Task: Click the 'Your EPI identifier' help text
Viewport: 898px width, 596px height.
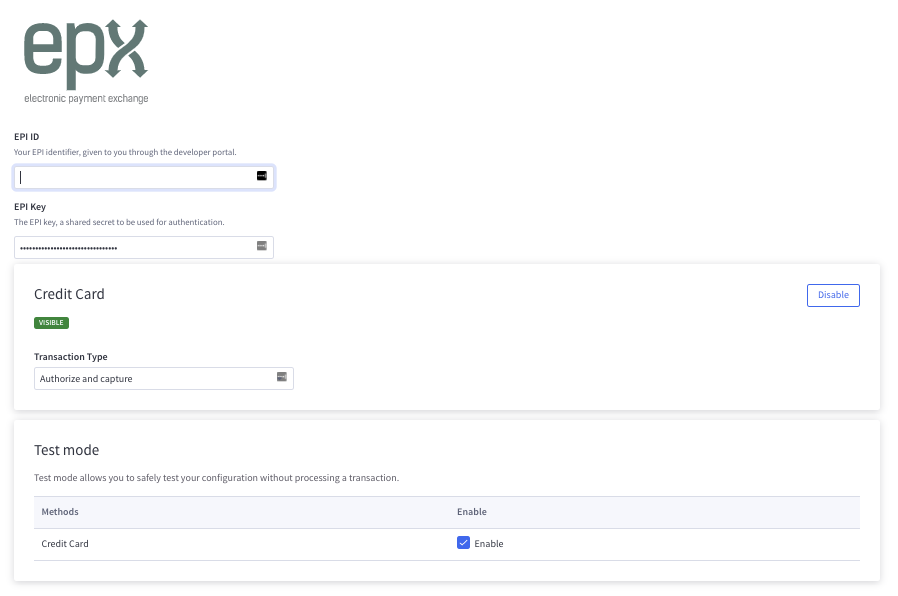Action: pyautogui.click(x=125, y=152)
